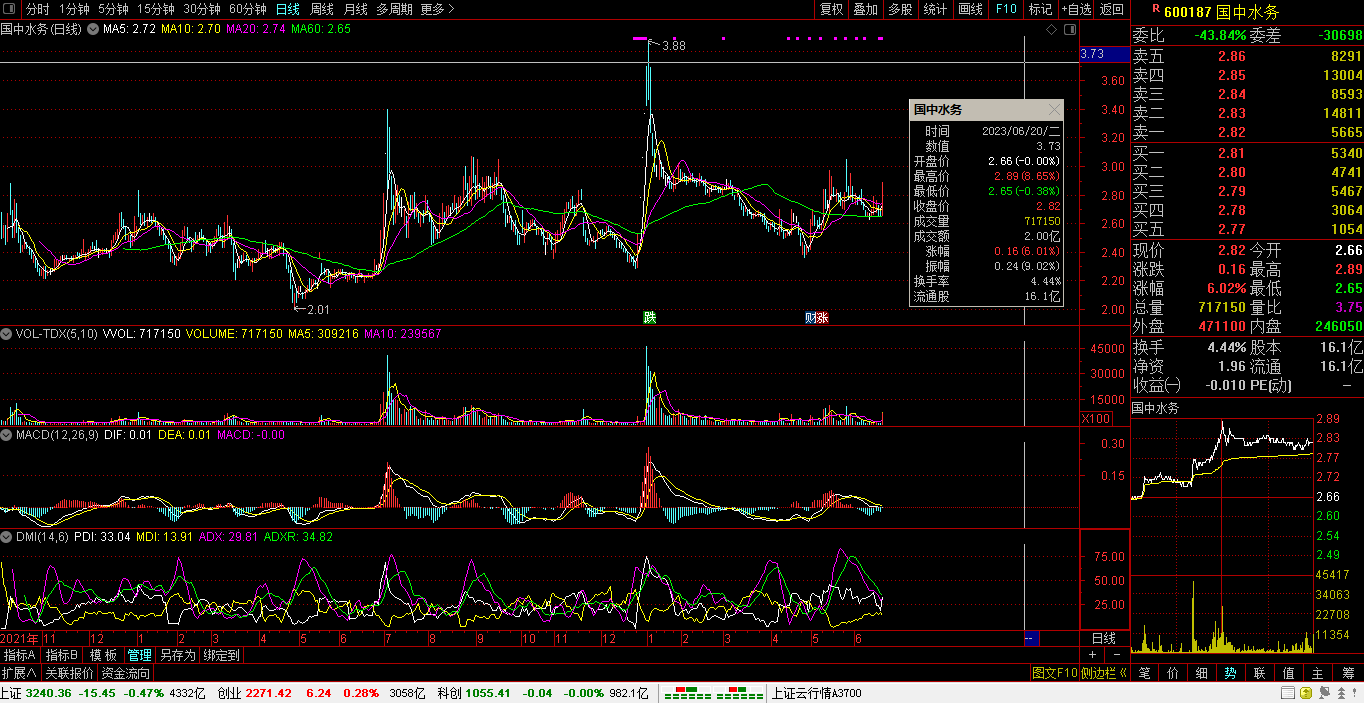1364x703 pixels.
Task: Expand the DMI indicator dropdown arrow
Action: click(7, 537)
